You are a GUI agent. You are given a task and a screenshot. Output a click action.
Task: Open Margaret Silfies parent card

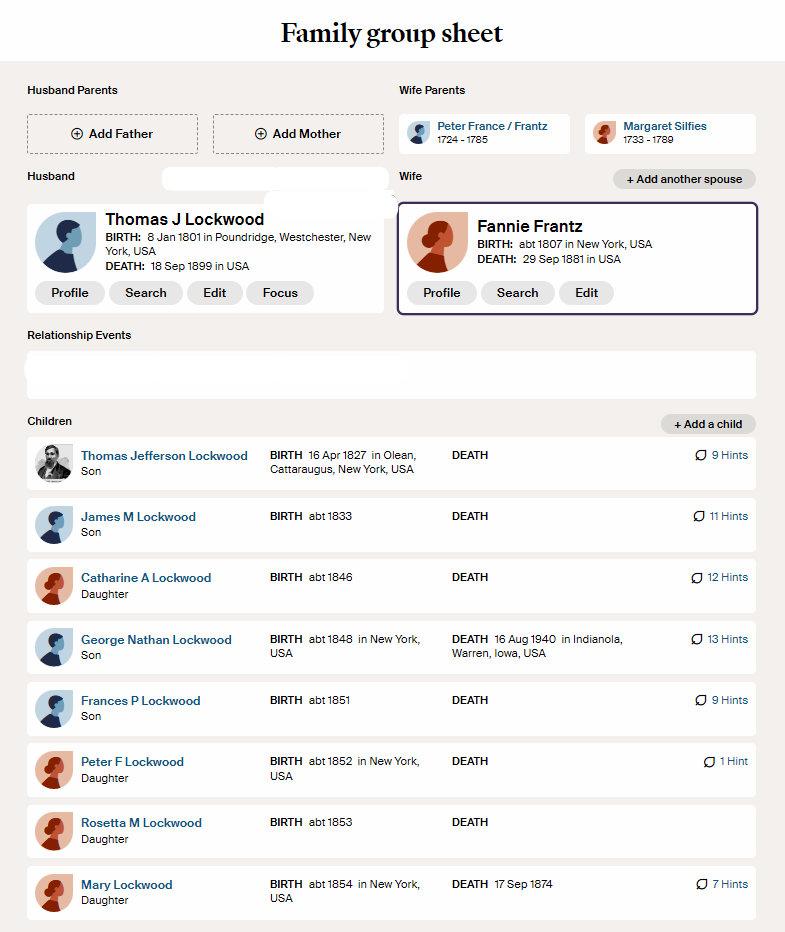(670, 133)
